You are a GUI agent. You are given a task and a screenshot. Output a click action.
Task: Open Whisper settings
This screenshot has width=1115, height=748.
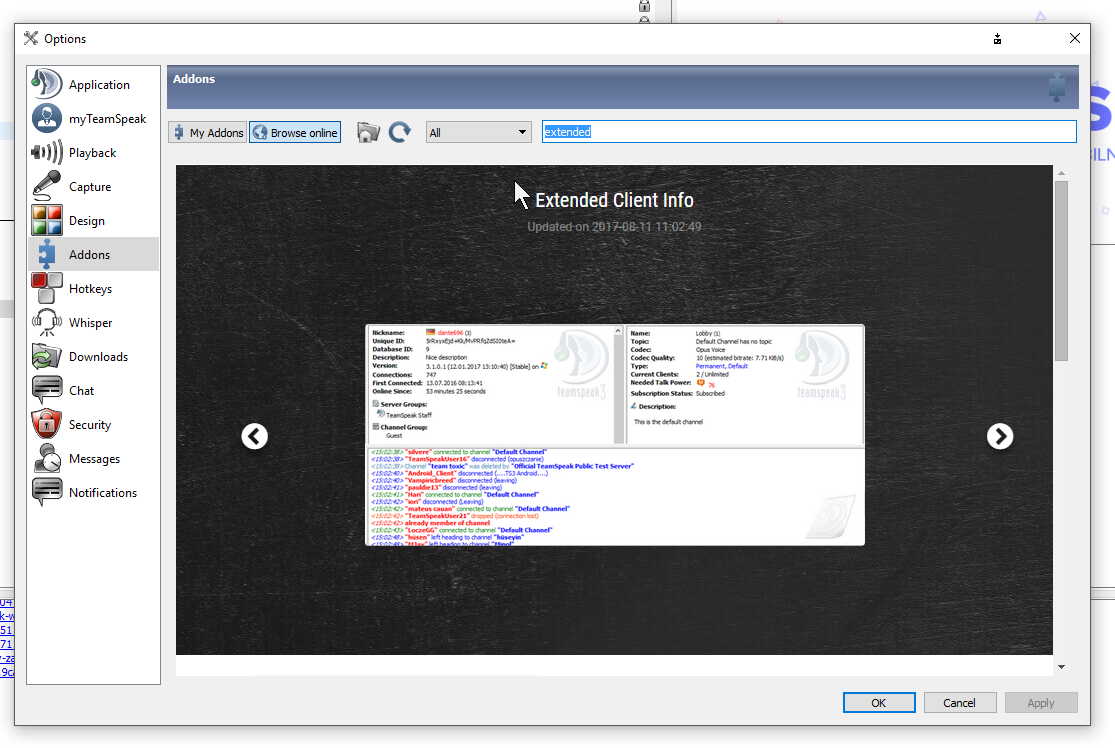pyautogui.click(x=92, y=323)
